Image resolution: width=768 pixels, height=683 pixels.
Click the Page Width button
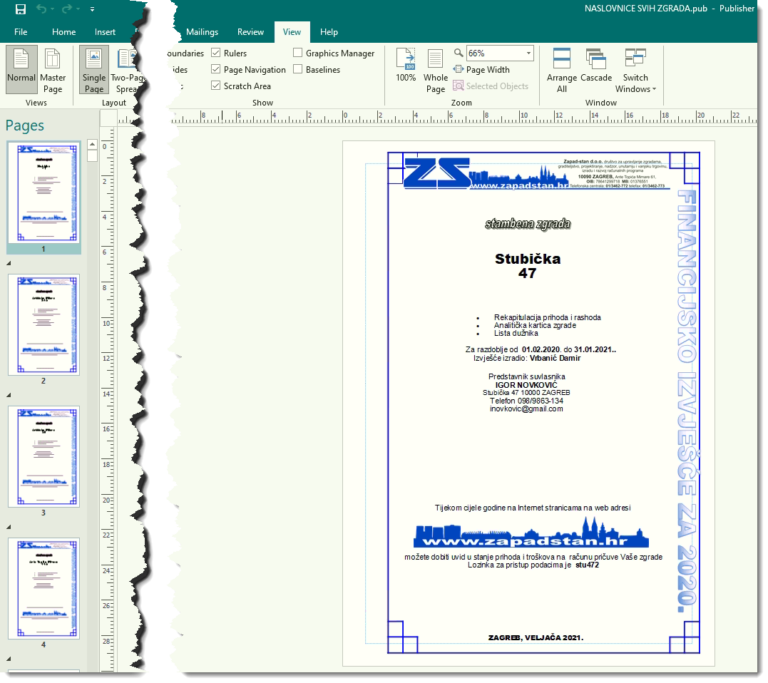[x=481, y=70]
